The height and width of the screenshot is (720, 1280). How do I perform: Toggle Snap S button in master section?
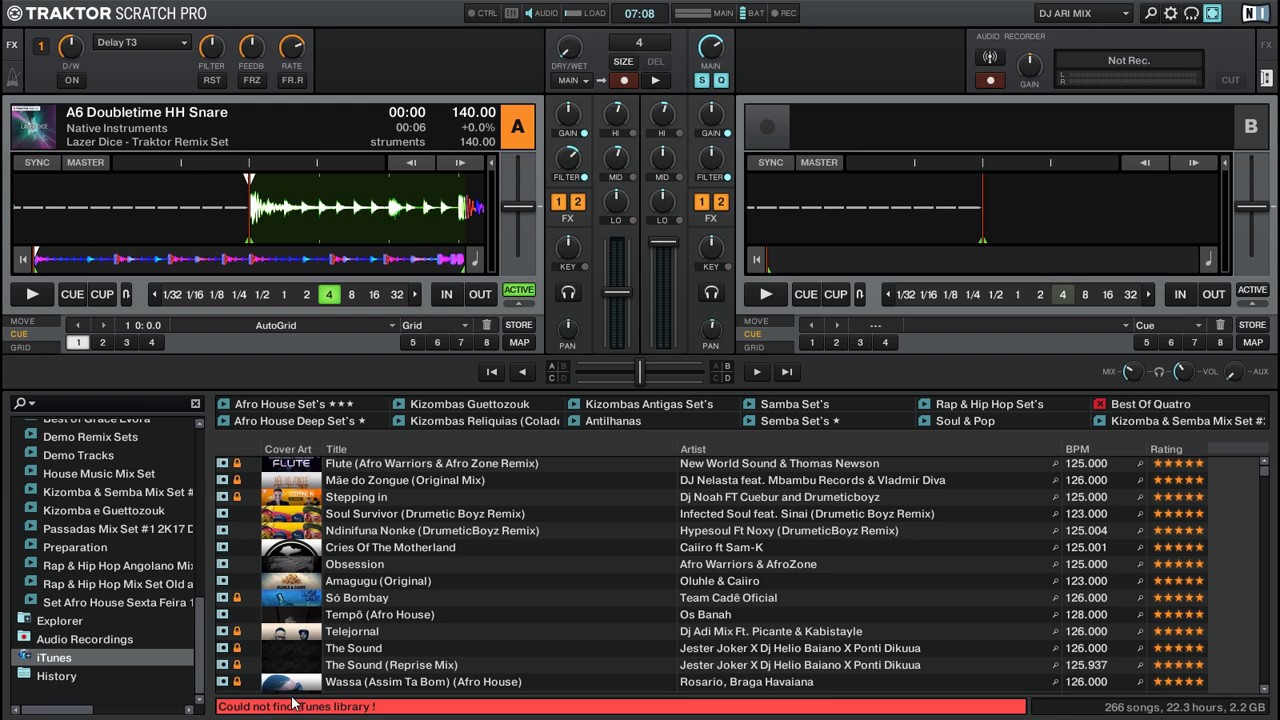pyautogui.click(x=702, y=80)
